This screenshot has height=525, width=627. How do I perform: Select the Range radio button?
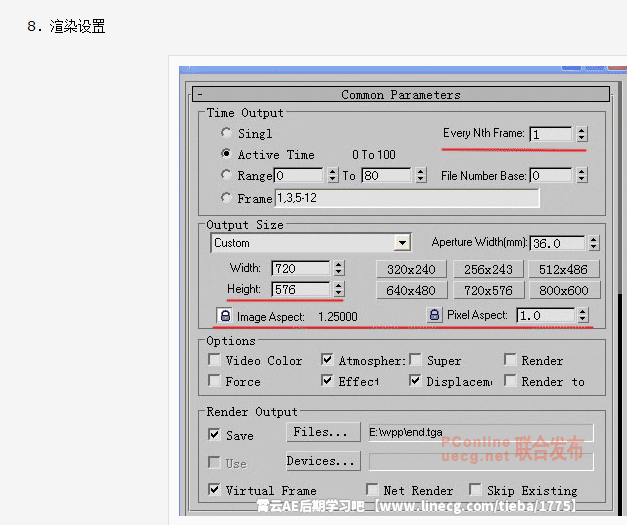coord(226,175)
